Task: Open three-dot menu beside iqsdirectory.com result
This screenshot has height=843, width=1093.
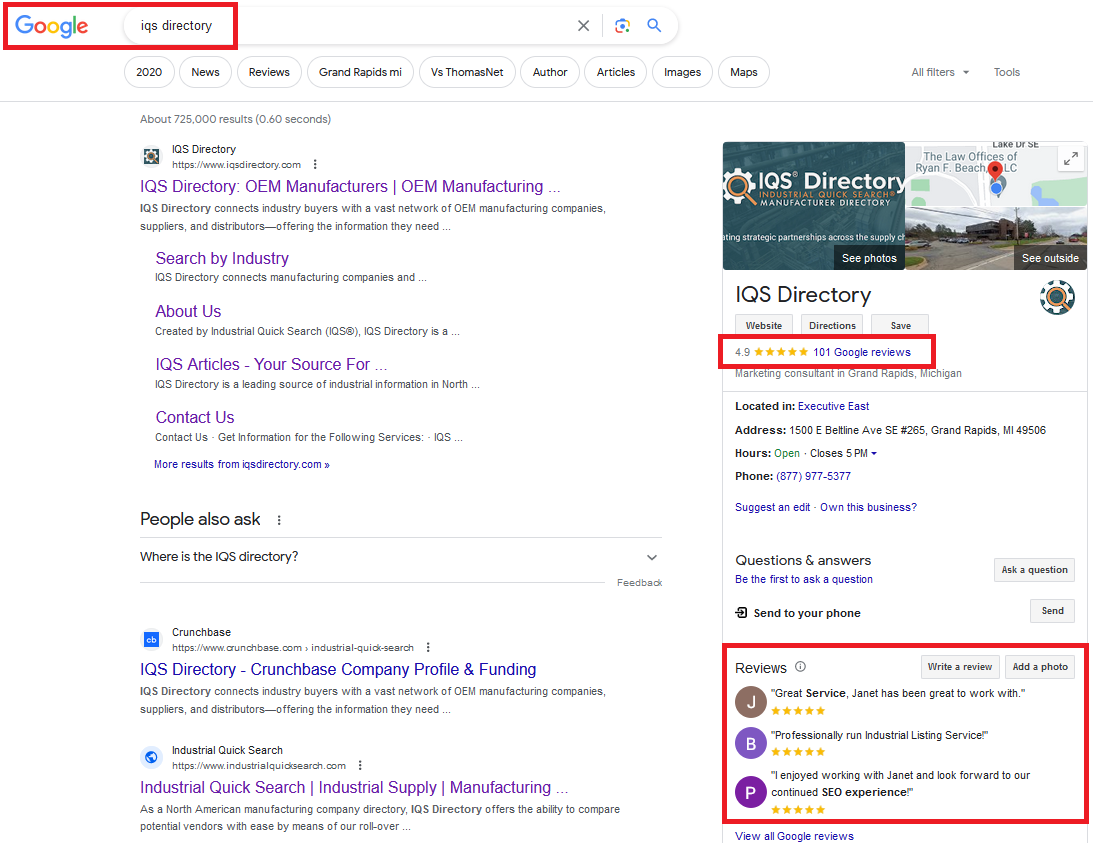Action: point(315,165)
